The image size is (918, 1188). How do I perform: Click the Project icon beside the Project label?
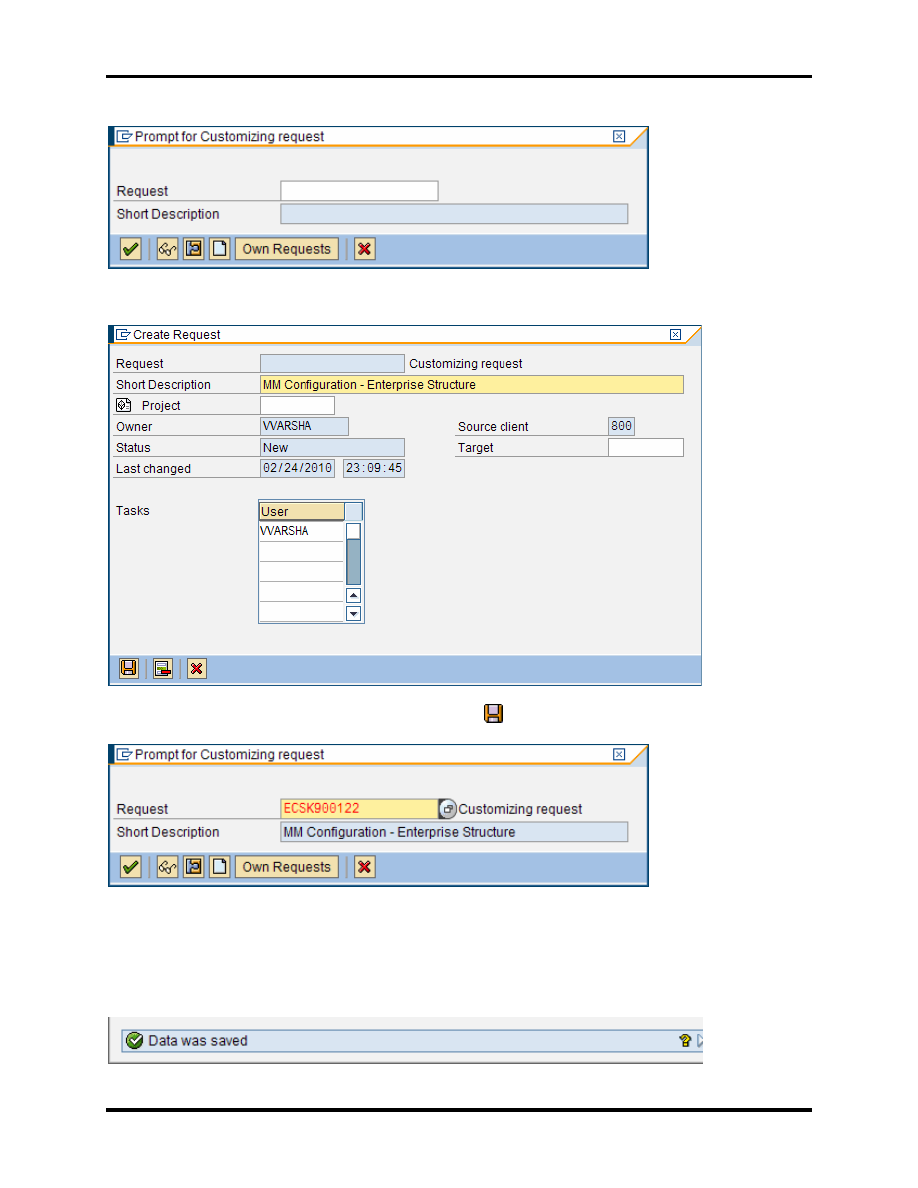pyautogui.click(x=124, y=405)
